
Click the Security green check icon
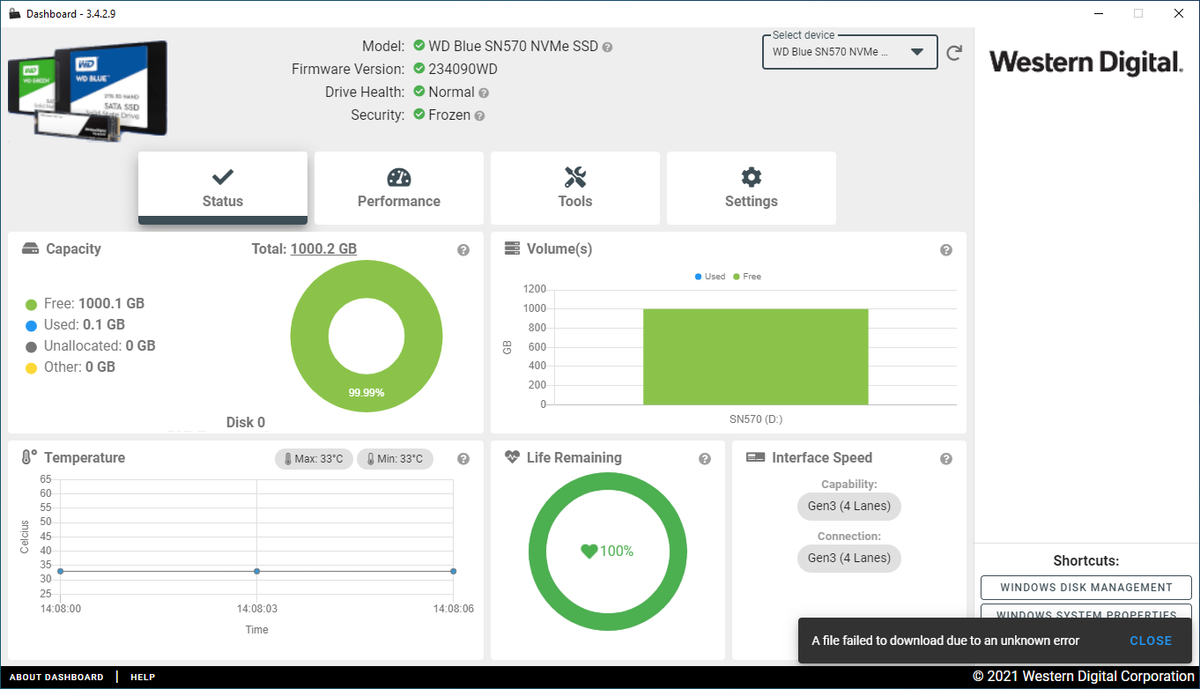click(419, 115)
